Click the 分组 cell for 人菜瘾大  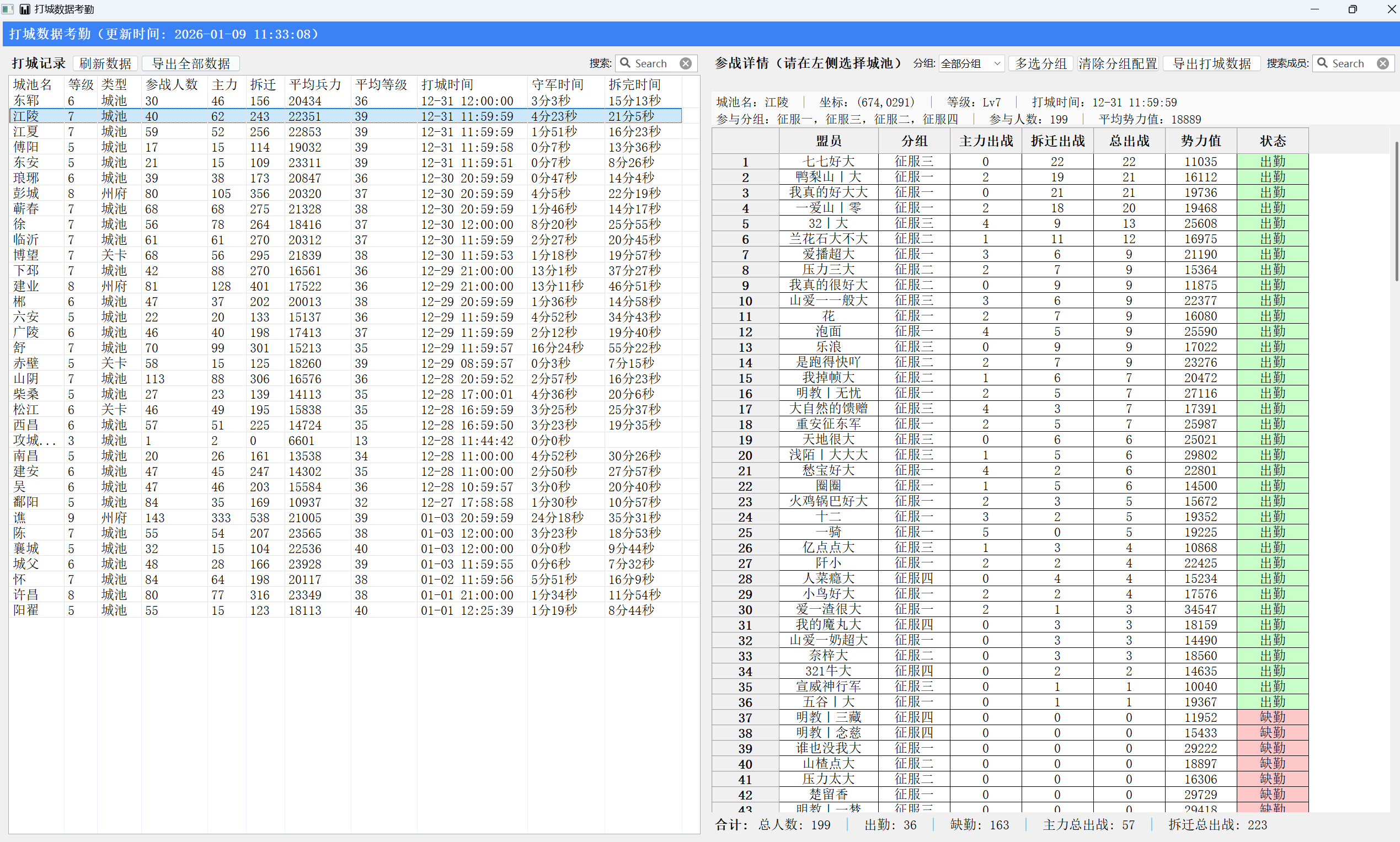(x=914, y=578)
